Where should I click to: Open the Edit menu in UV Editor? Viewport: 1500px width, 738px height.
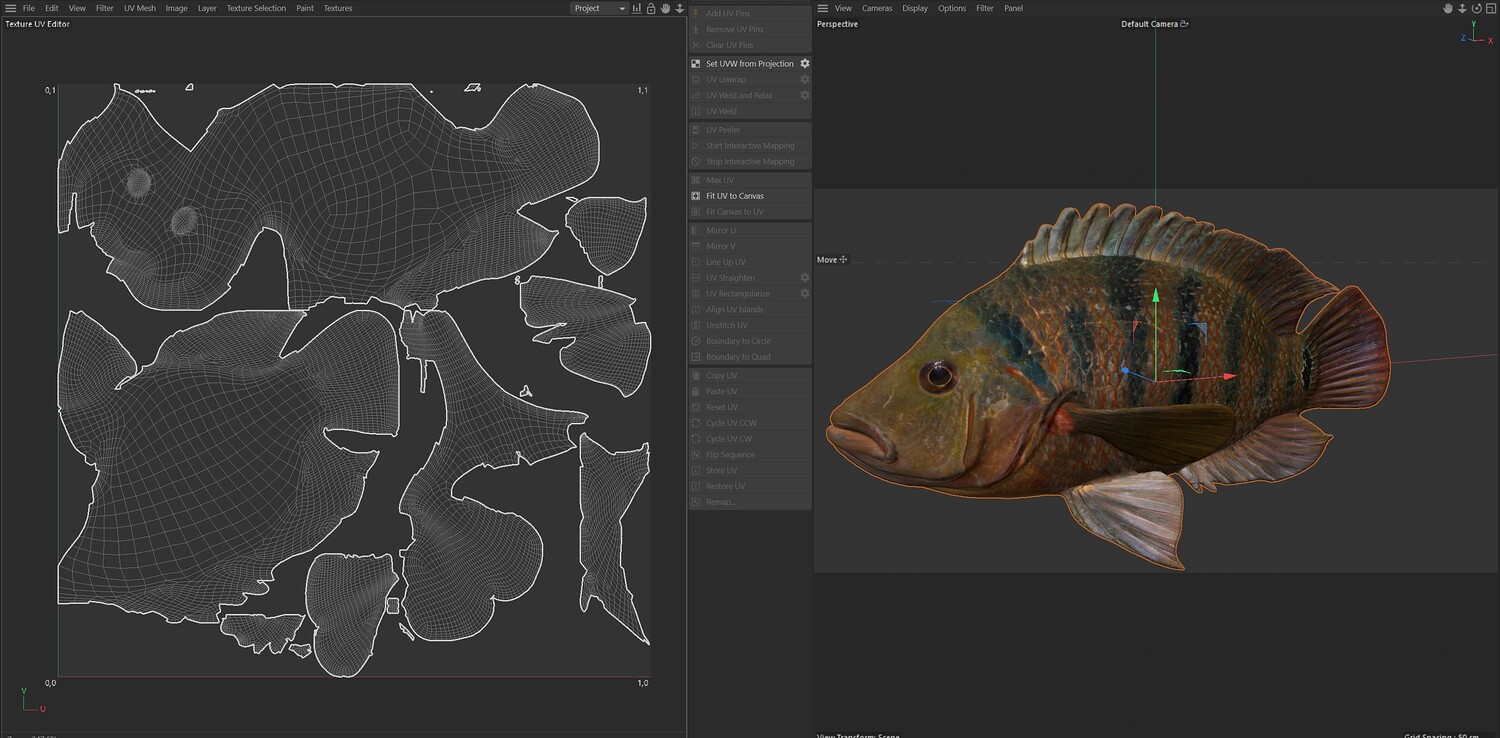tap(52, 8)
